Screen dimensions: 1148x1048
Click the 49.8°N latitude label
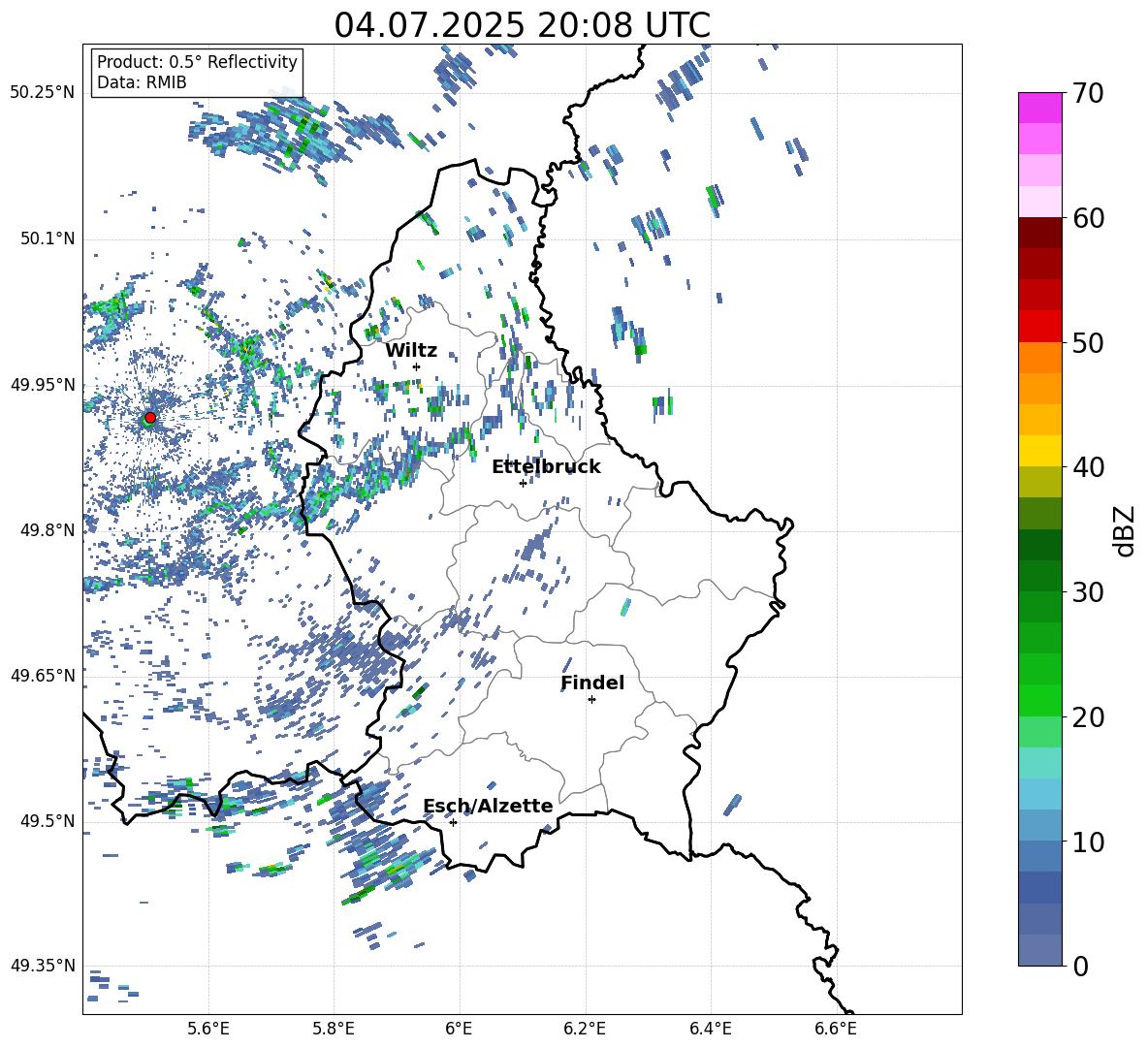tap(48, 530)
